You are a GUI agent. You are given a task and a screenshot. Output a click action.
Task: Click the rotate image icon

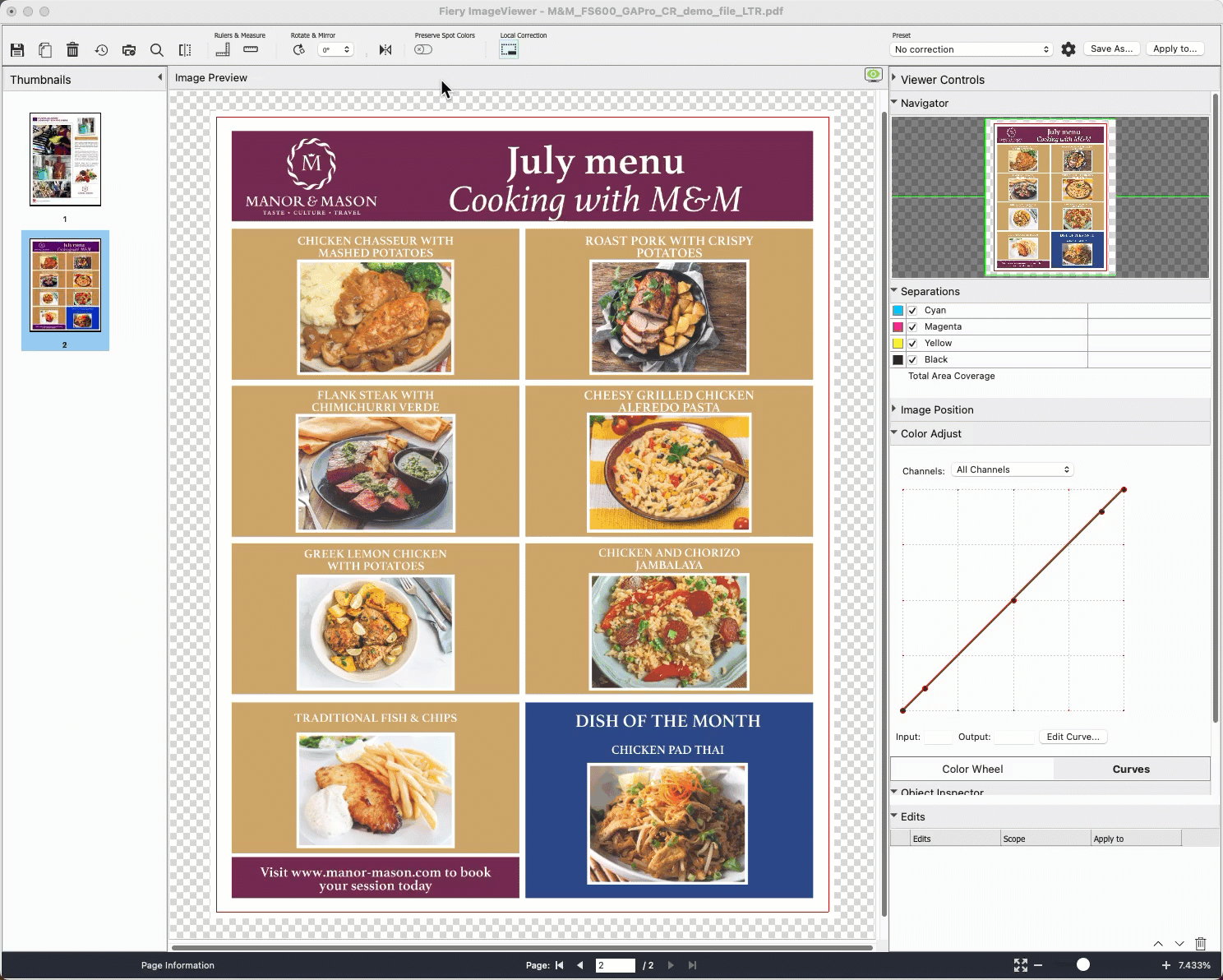298,49
